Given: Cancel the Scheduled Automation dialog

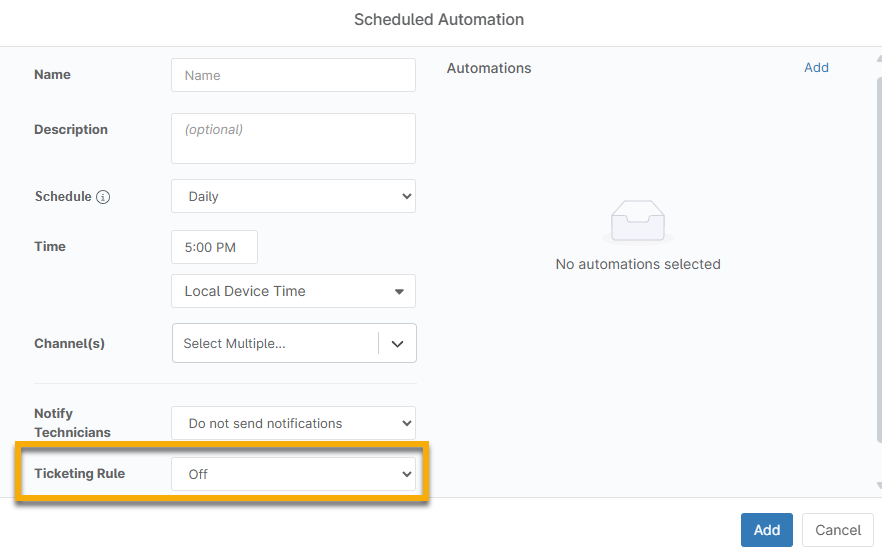Looking at the screenshot, I should 837,530.
